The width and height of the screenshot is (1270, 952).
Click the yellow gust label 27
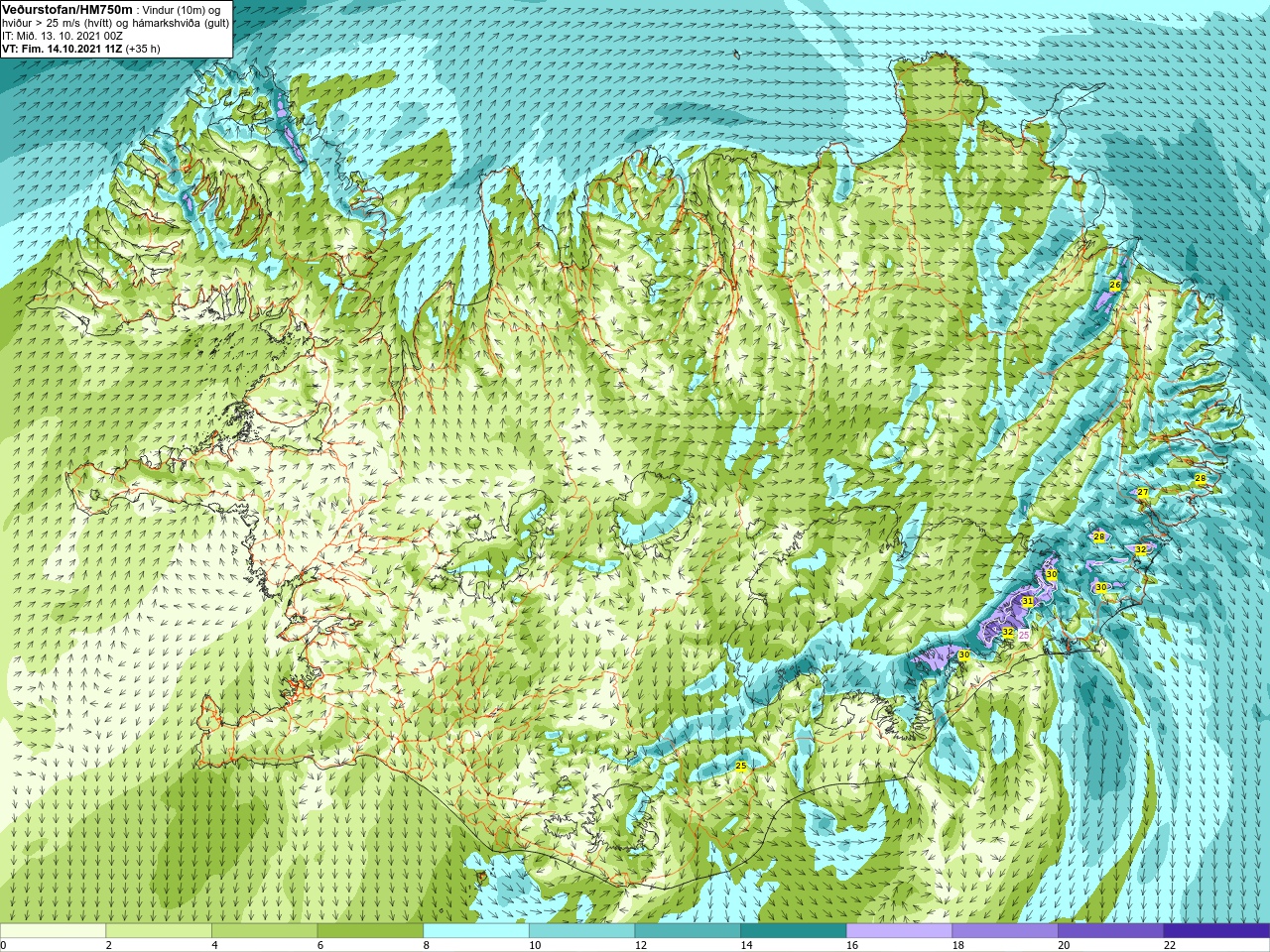(x=1143, y=493)
